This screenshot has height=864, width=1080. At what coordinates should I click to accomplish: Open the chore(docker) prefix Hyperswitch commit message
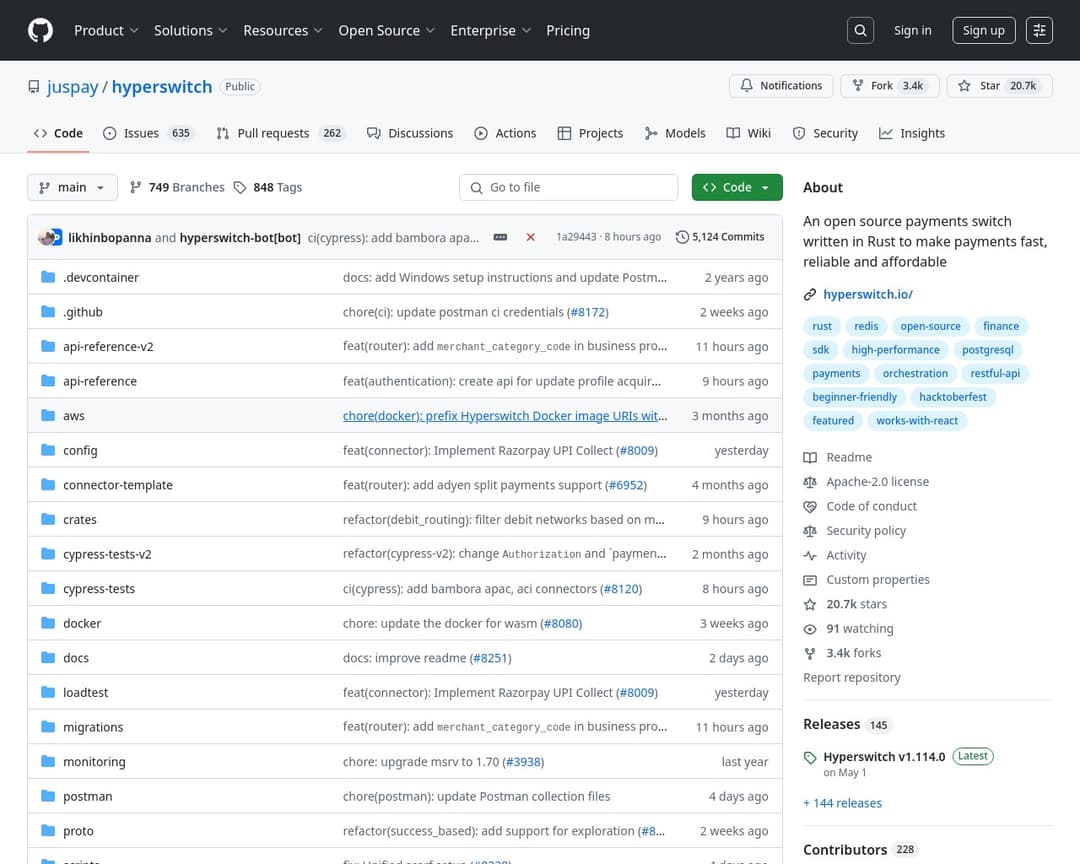tap(505, 416)
